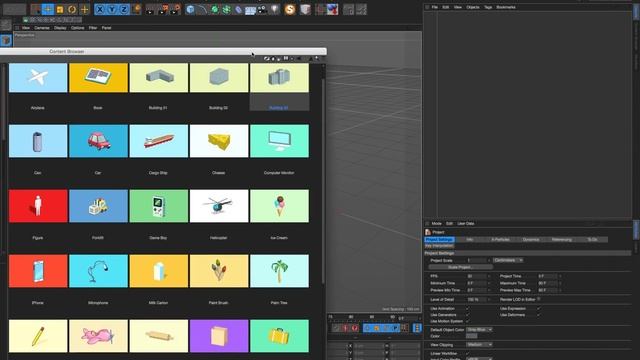Select the Car preset thumbnail
This screenshot has height=360, width=640.
(x=98, y=141)
